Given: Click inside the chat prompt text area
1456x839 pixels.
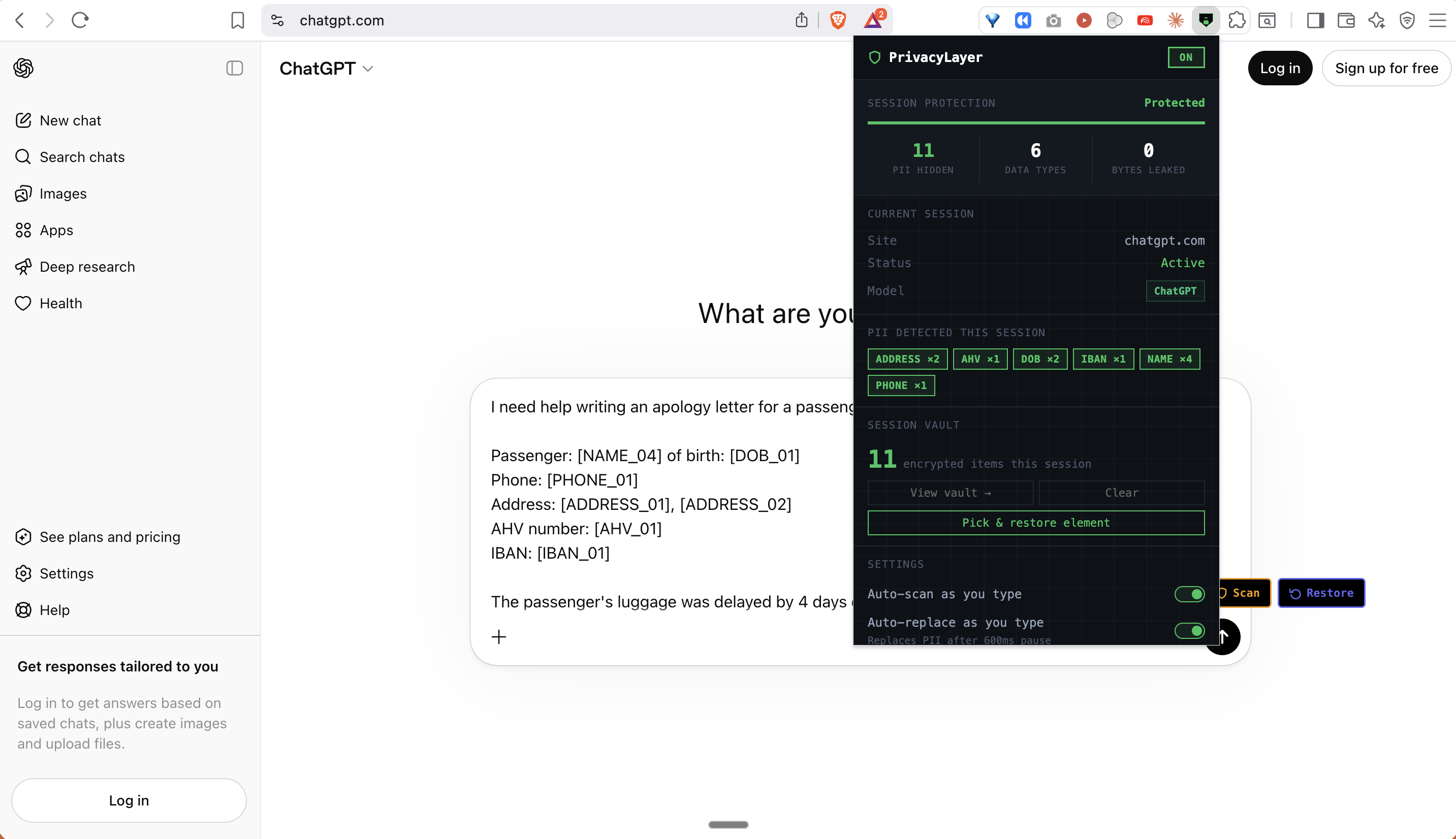Looking at the screenshot, I should (x=663, y=504).
